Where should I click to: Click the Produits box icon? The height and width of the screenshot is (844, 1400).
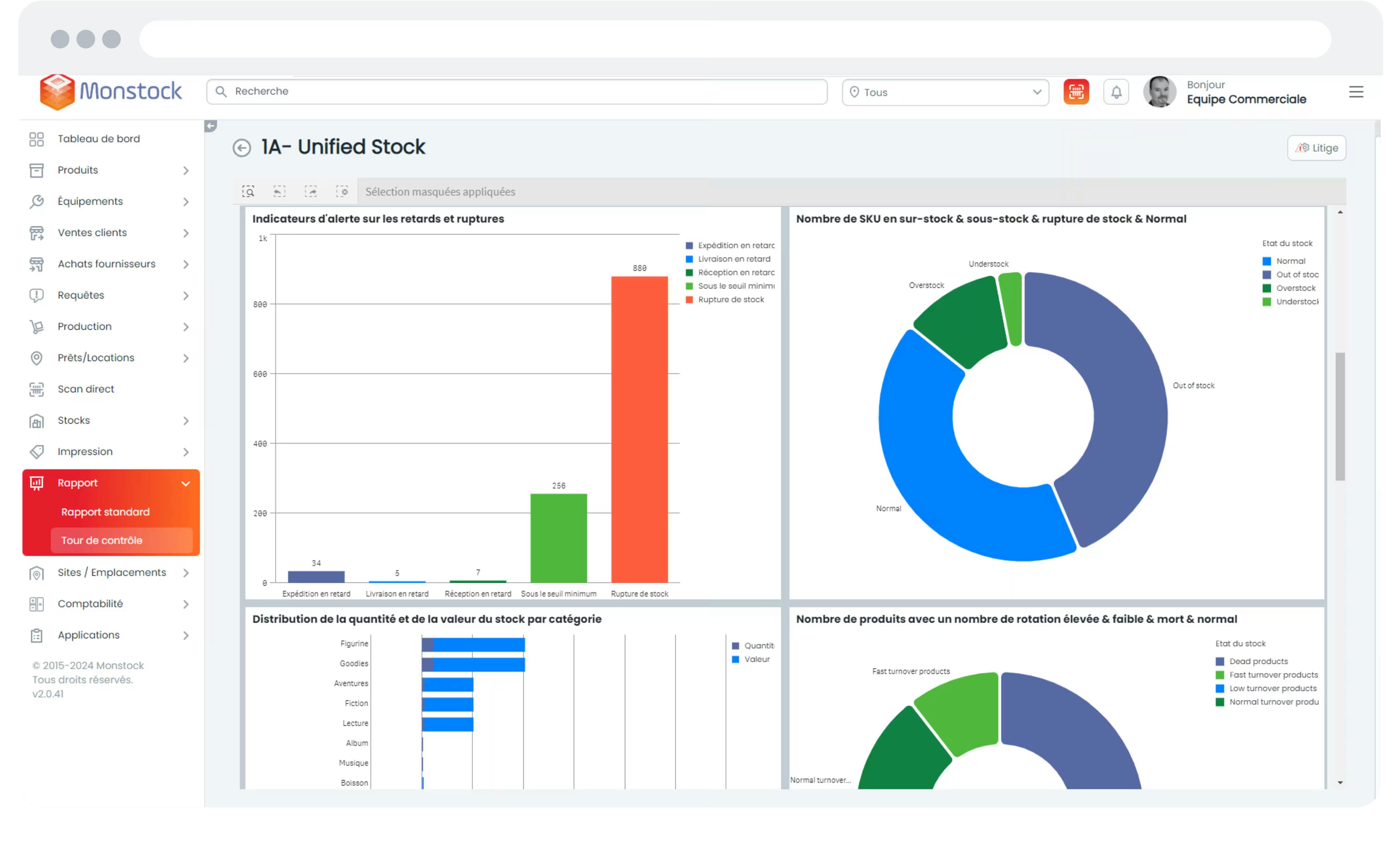[36, 170]
